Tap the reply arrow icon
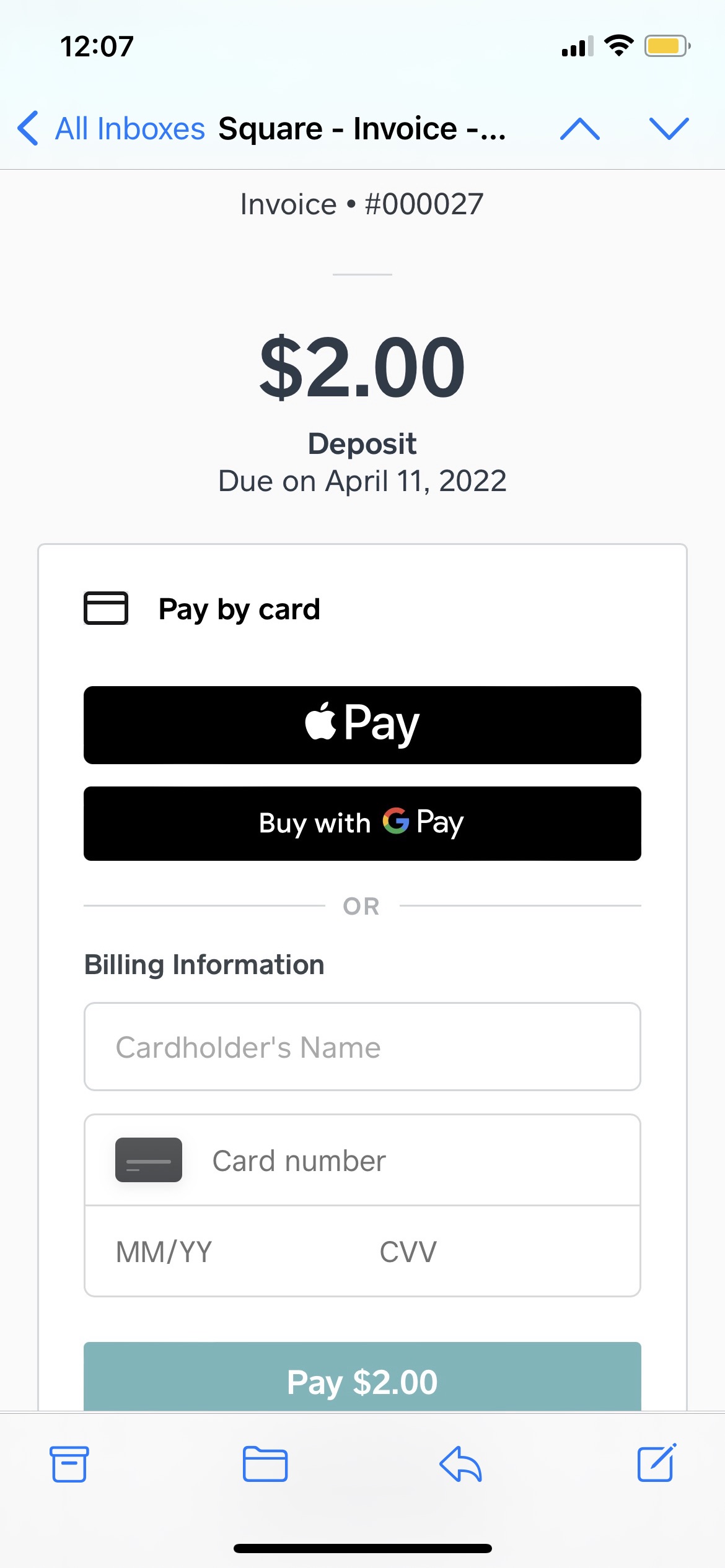The image size is (725, 1568). click(460, 1464)
